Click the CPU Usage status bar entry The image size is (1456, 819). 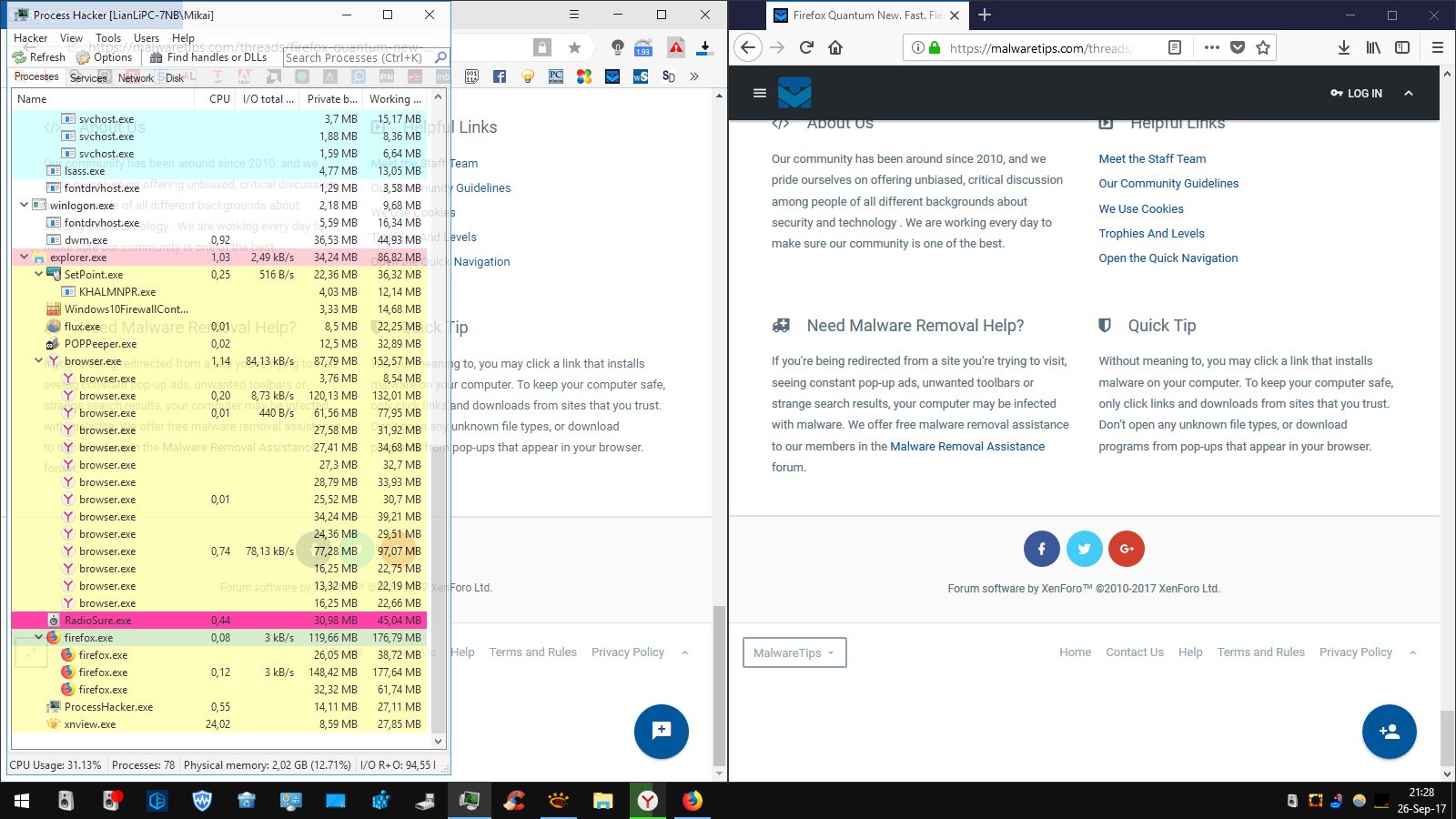56,765
